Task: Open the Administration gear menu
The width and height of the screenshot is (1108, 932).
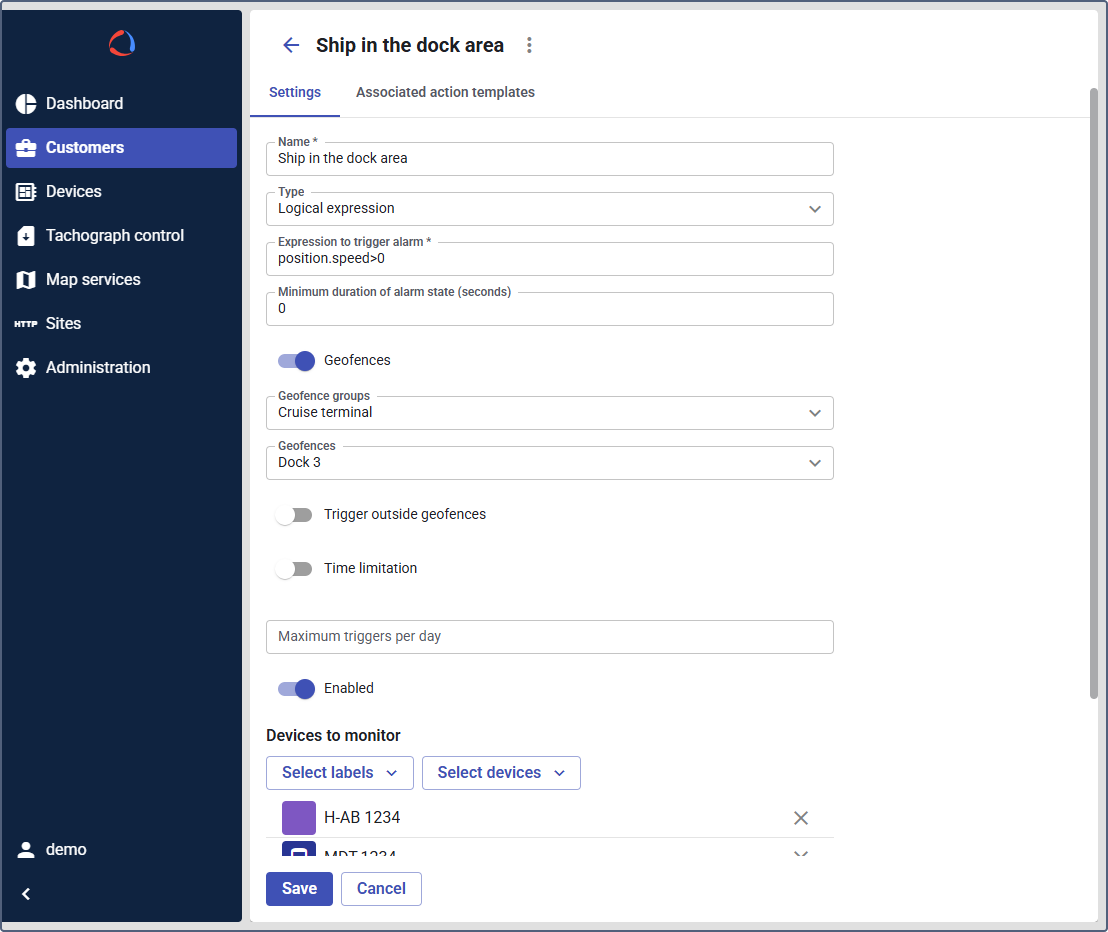Action: point(97,368)
